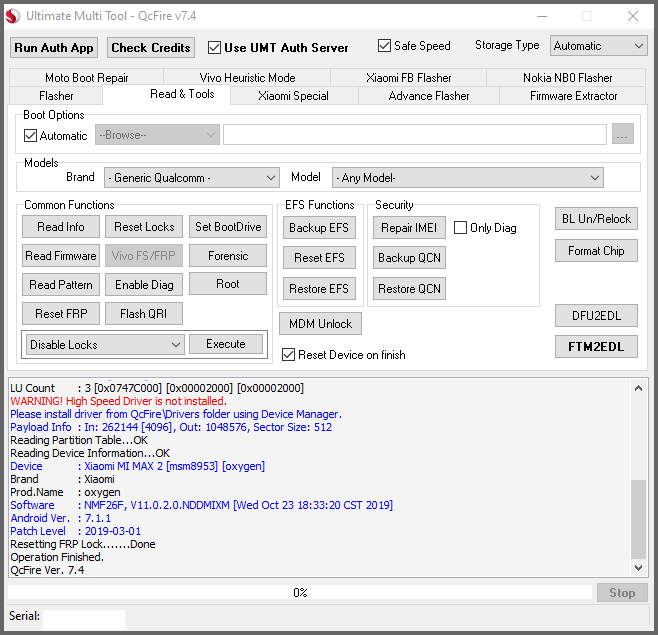
Task: Click the Operation Finished log line
Action: click(x=57, y=557)
